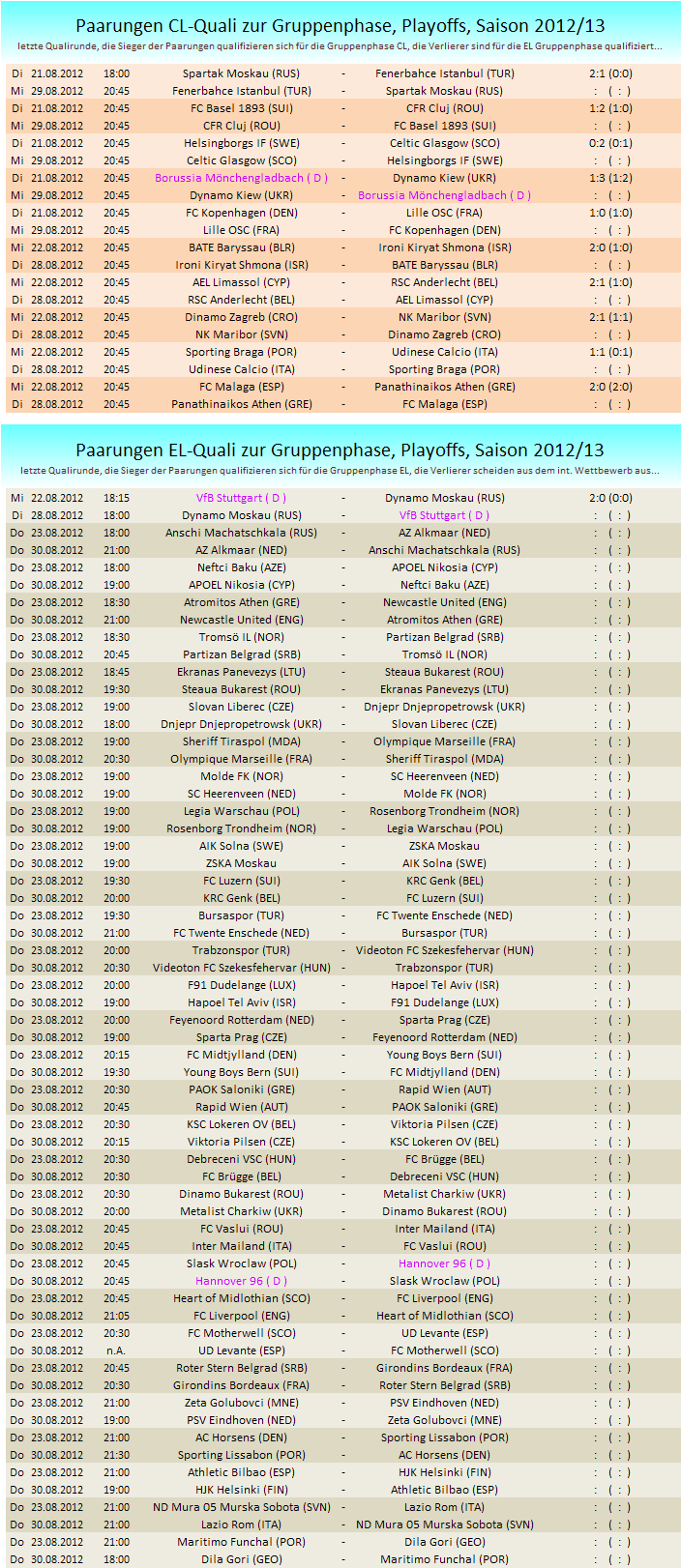This screenshot has width=681, height=1568.
Task: Click home team Heart of Midlothian (SCO) on 23.08.2012
Action: [241, 1298]
